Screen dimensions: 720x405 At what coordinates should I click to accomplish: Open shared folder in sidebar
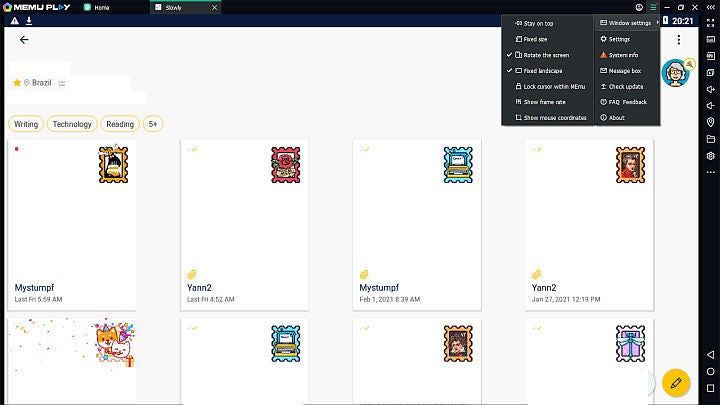tap(711, 139)
